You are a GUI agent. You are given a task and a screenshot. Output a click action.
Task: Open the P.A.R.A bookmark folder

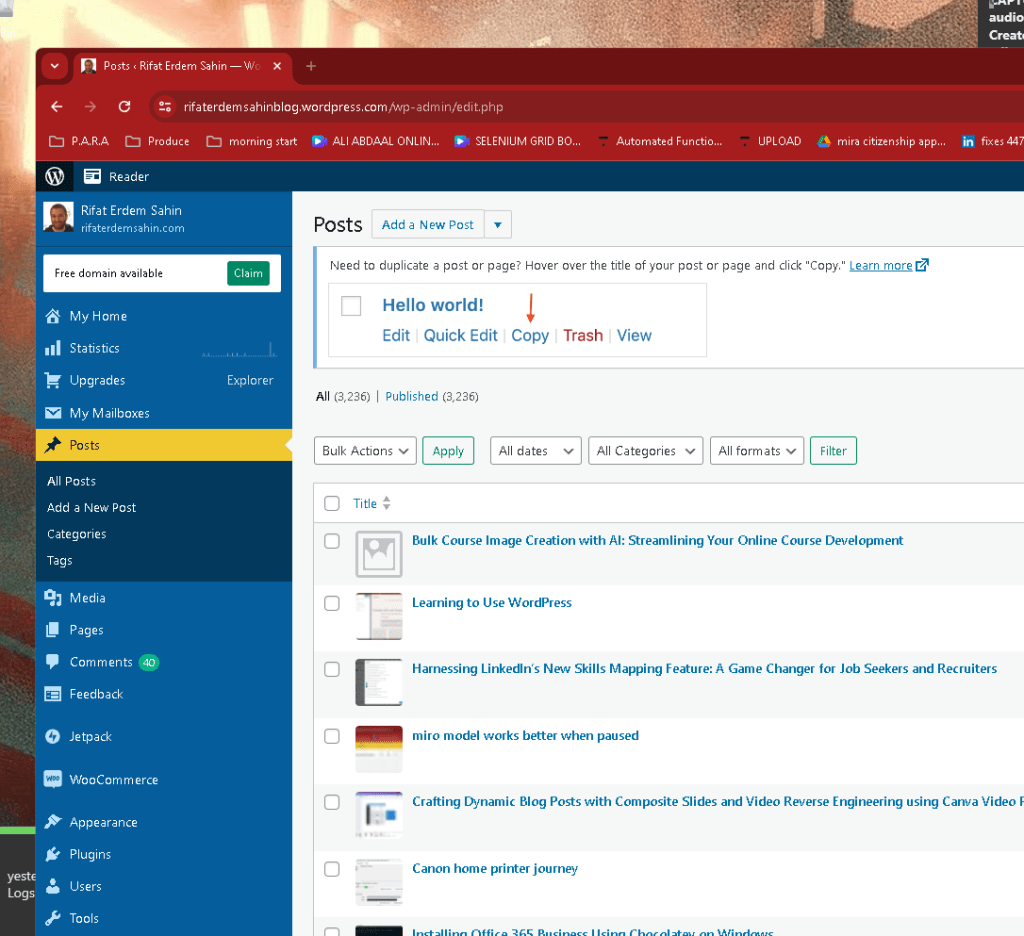79,141
